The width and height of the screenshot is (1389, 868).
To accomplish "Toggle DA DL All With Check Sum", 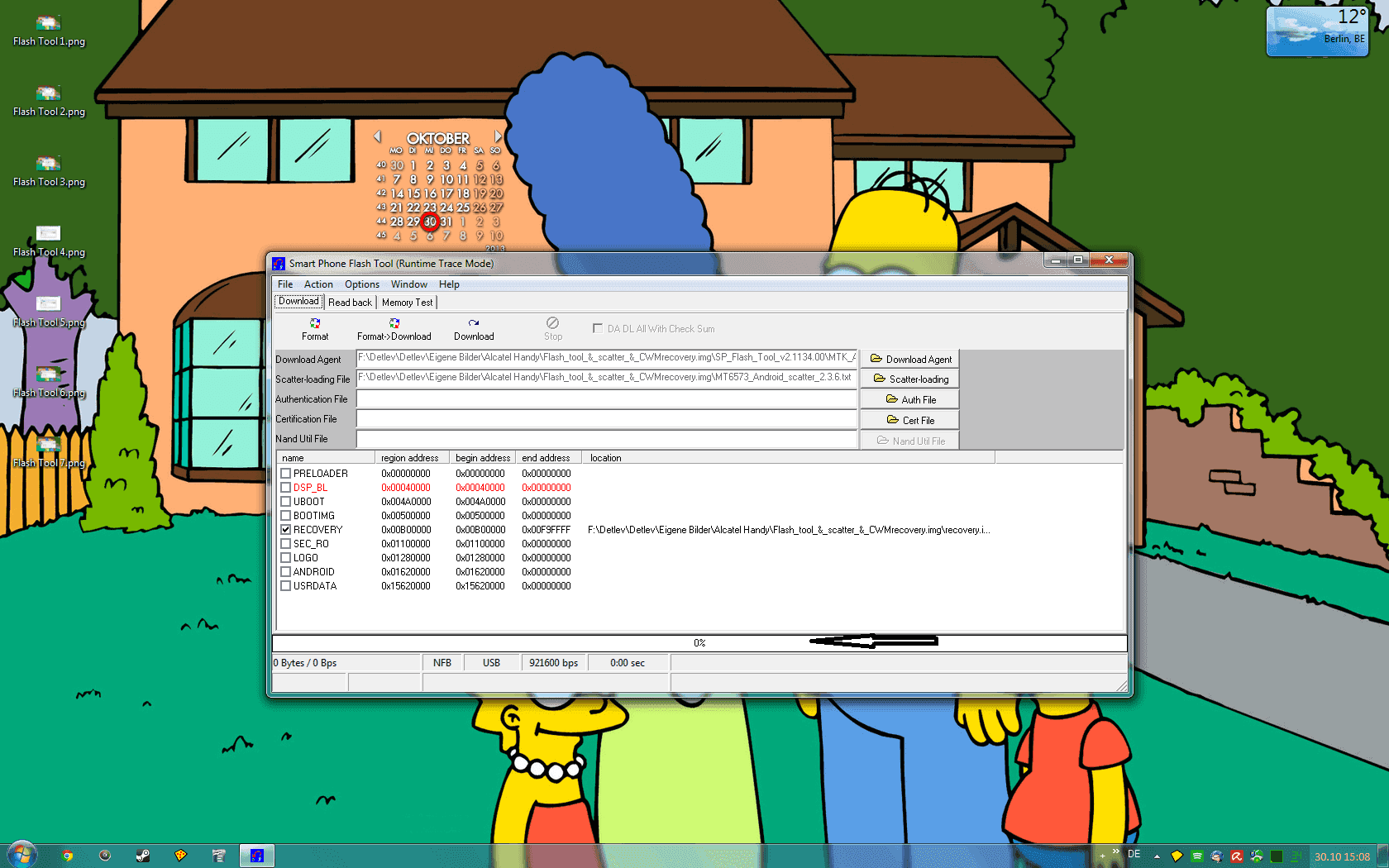I will [x=597, y=328].
